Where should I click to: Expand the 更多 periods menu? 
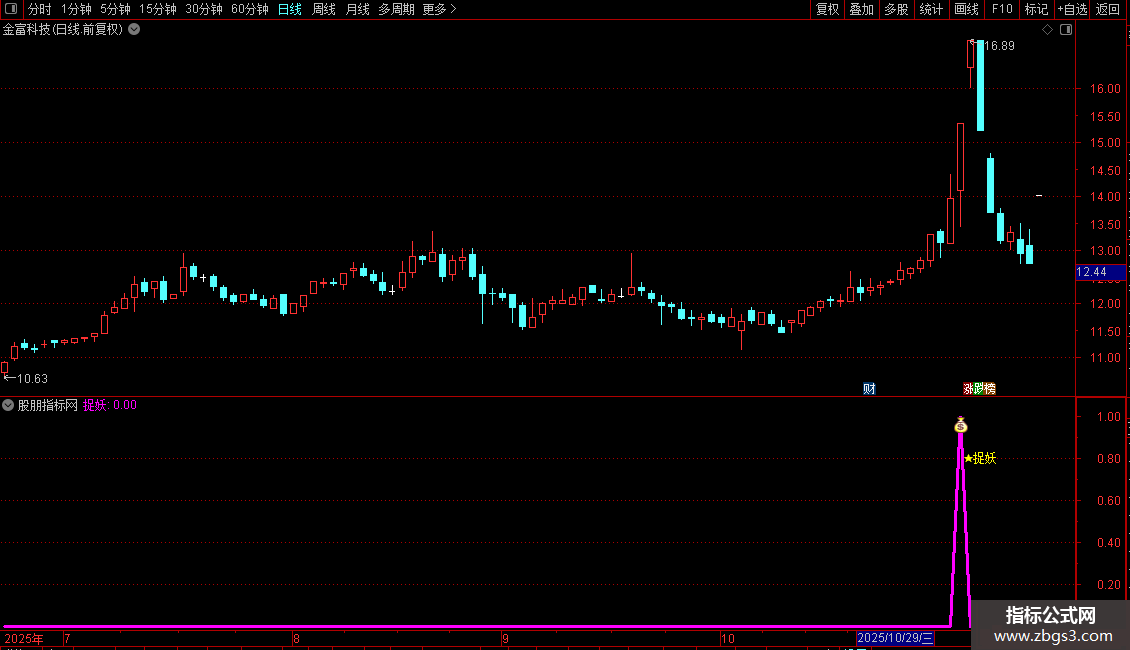click(440, 9)
